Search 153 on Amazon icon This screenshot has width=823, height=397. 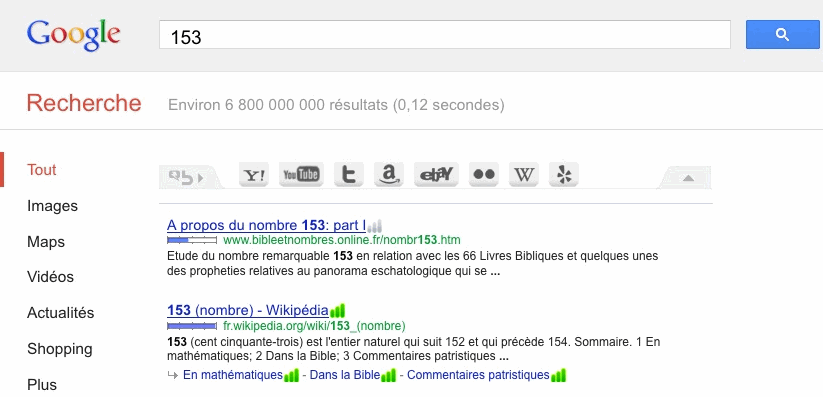coord(388,174)
